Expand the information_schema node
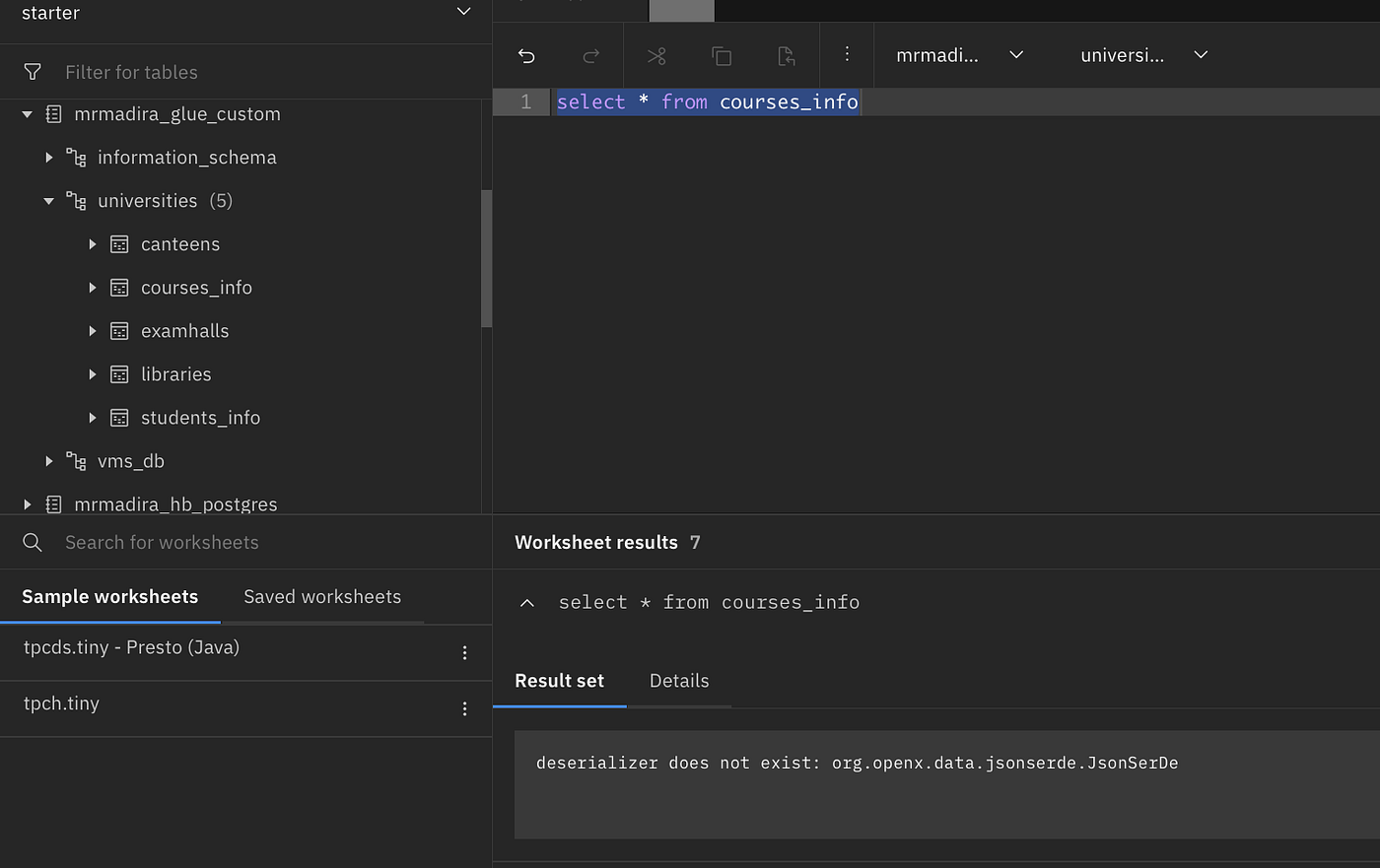This screenshot has height=868, width=1380. [x=49, y=158]
